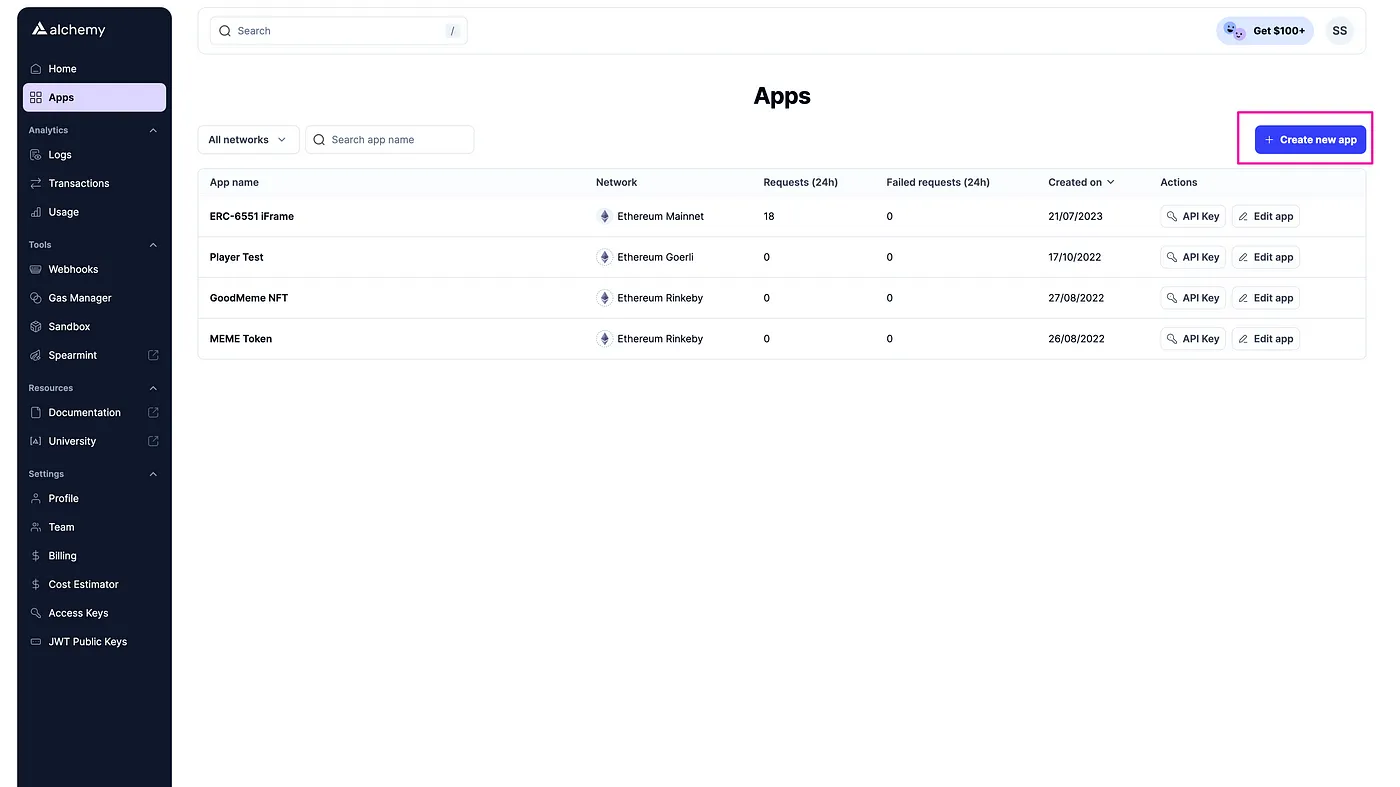Click the Ethereum Goerli network cell
Screen dimensions: 1400x787
645,257
